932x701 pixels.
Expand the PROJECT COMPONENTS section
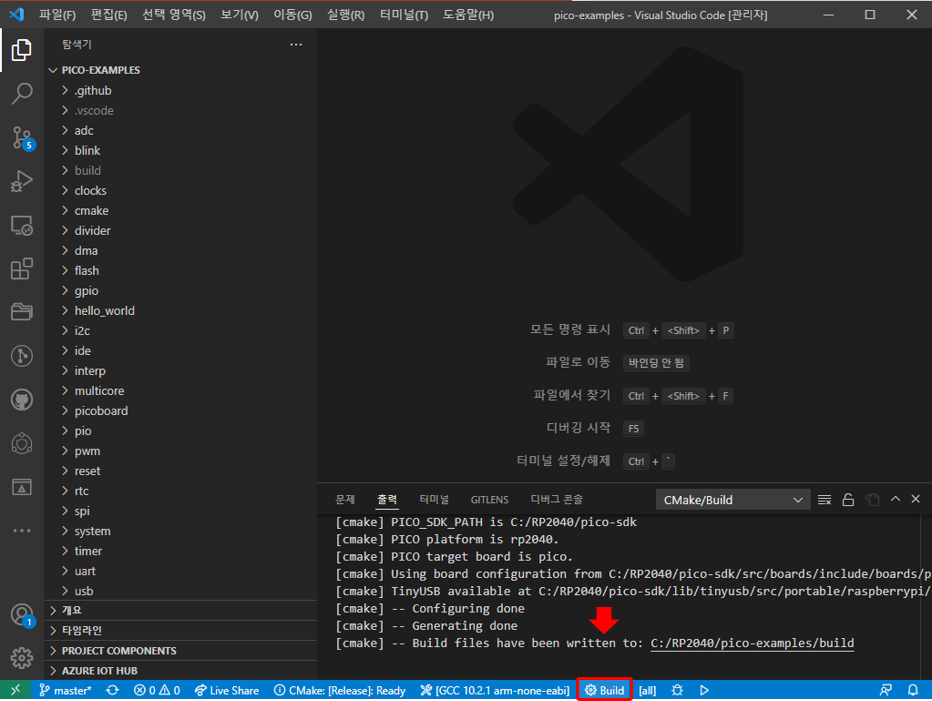[181, 650]
